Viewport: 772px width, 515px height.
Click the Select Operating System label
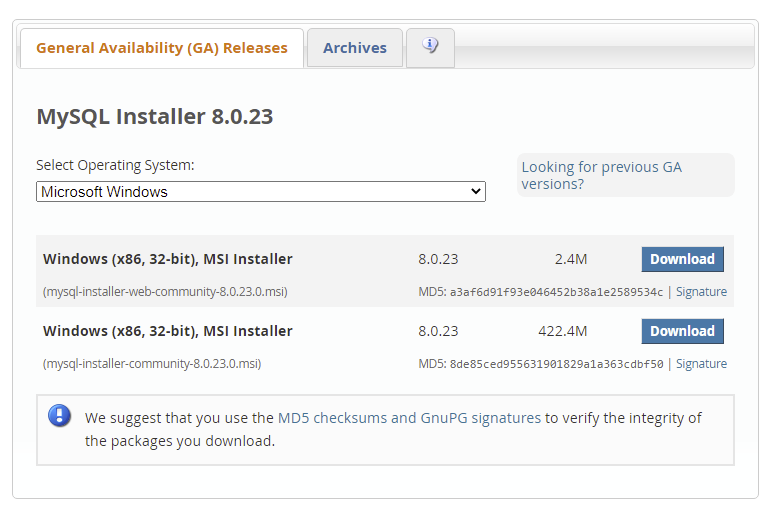(115, 165)
